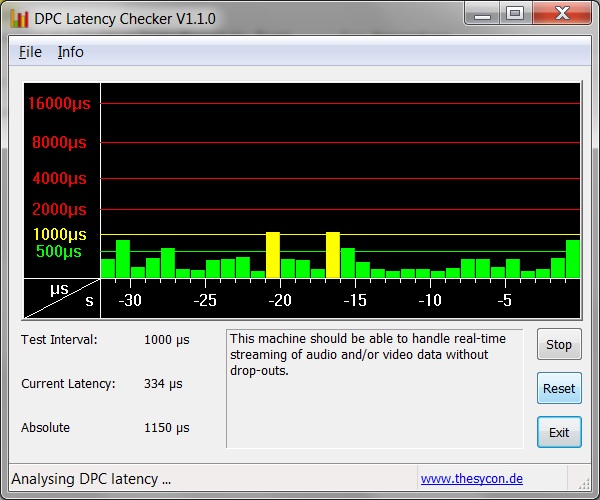
Task: Click the yellow 1000µs scale label
Action: coord(60,234)
